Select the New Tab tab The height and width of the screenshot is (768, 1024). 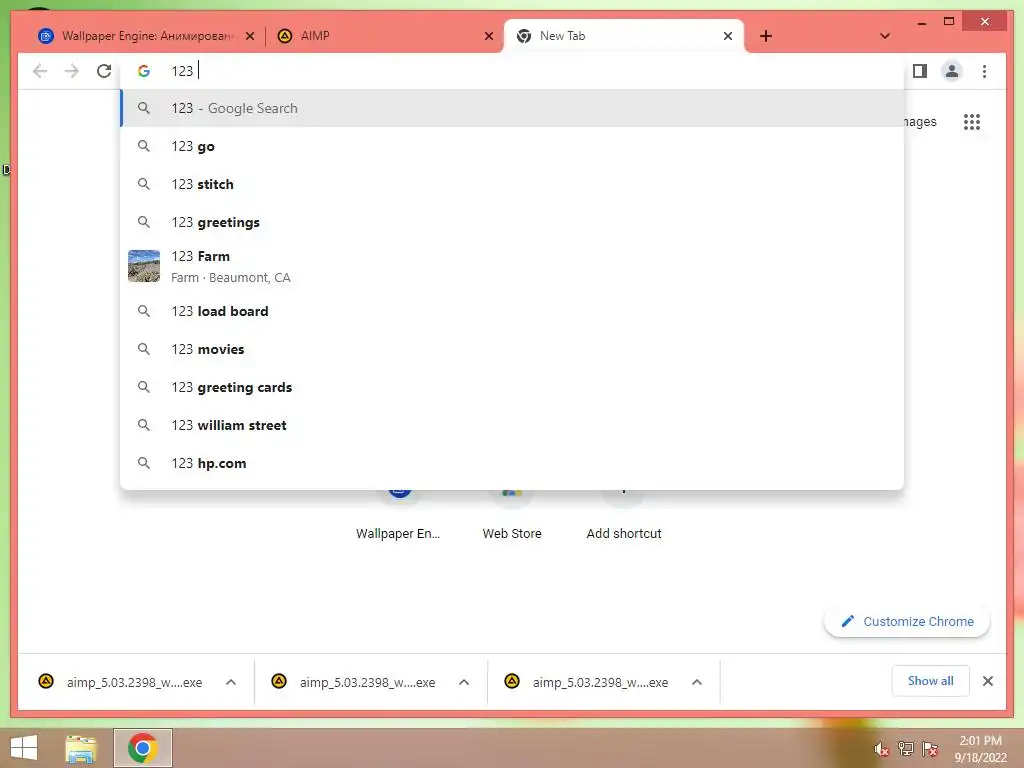(624, 36)
